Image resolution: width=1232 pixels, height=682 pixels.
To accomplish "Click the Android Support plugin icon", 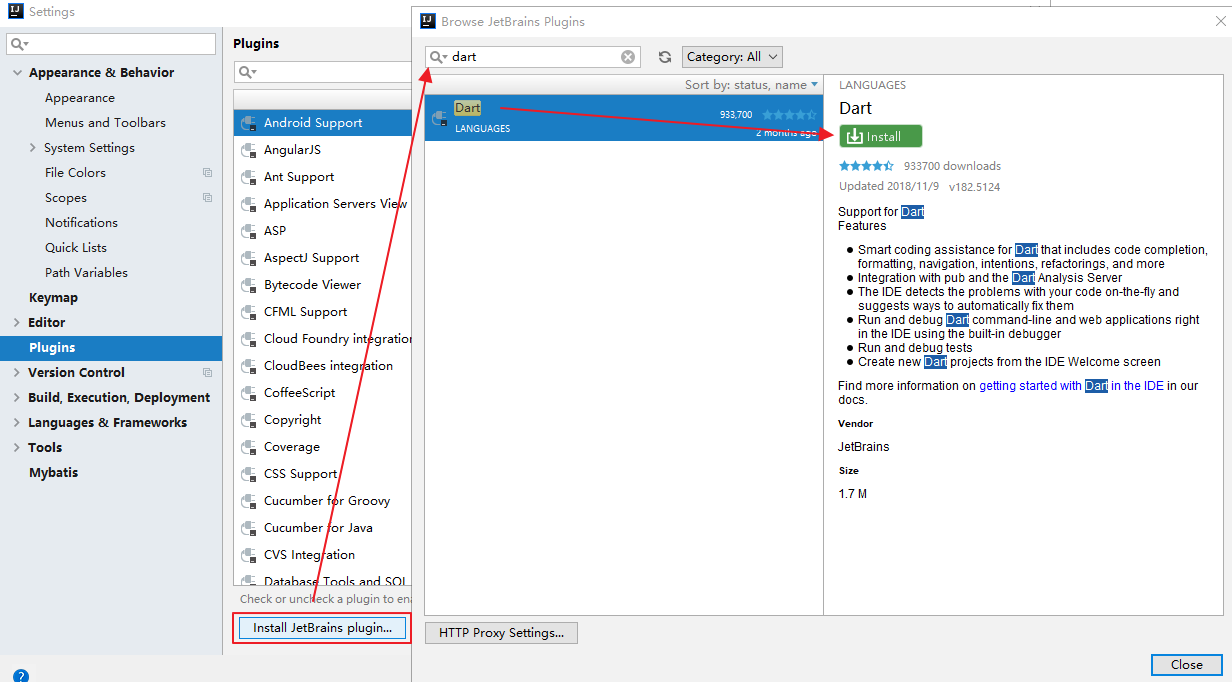I will (x=249, y=123).
